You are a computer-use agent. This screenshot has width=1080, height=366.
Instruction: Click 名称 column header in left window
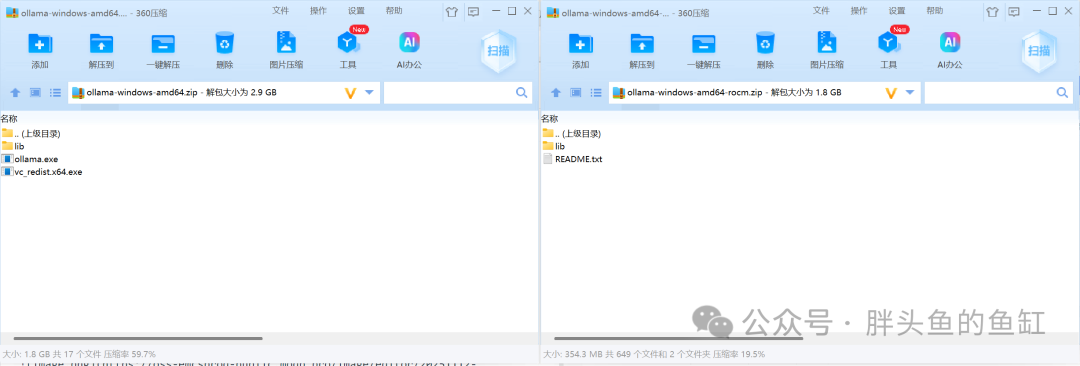pyautogui.click(x=8, y=119)
